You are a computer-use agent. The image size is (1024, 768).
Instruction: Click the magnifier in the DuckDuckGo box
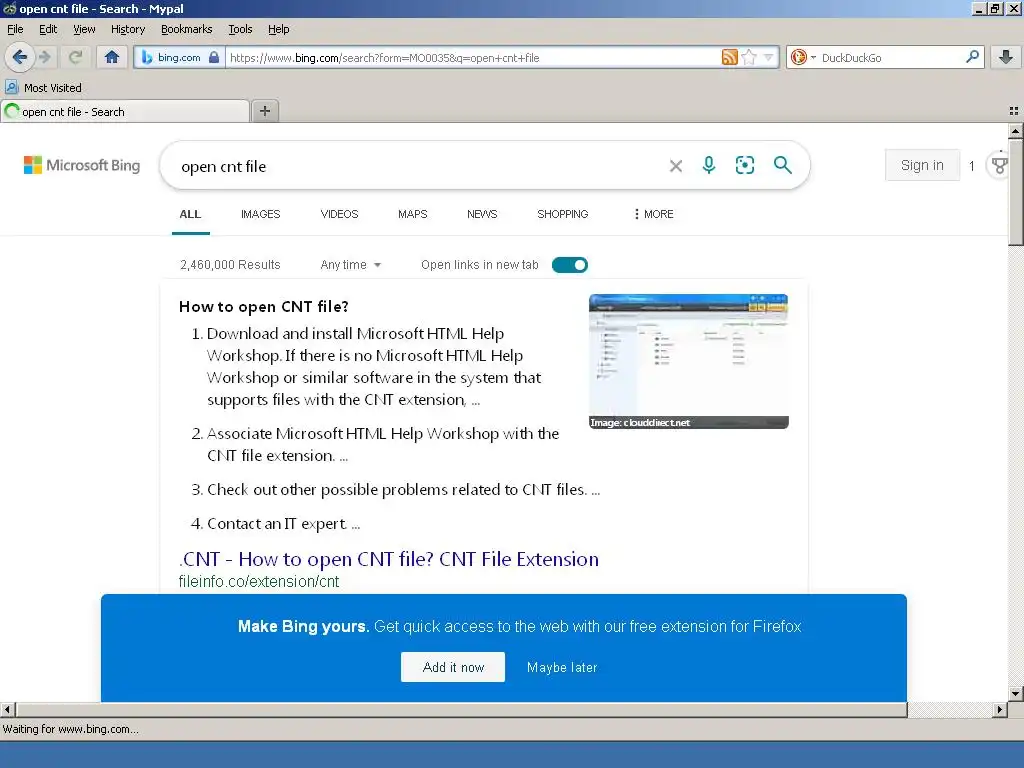pyautogui.click(x=972, y=57)
